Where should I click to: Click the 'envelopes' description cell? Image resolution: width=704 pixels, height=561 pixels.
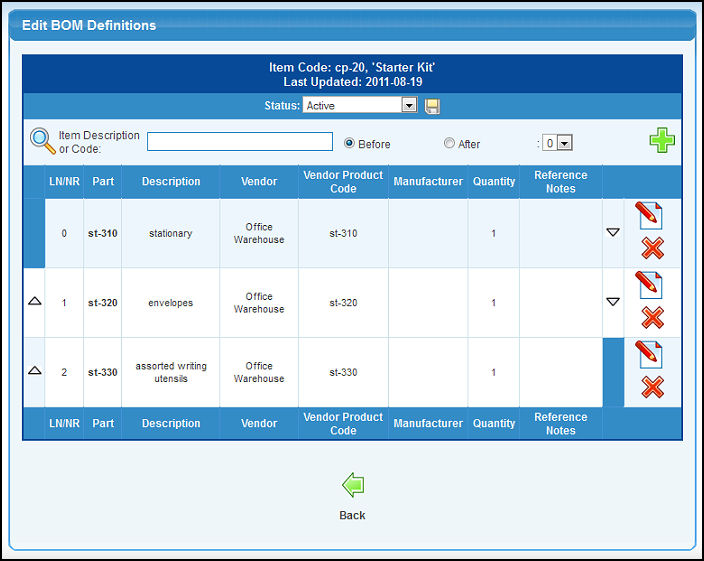(x=171, y=303)
